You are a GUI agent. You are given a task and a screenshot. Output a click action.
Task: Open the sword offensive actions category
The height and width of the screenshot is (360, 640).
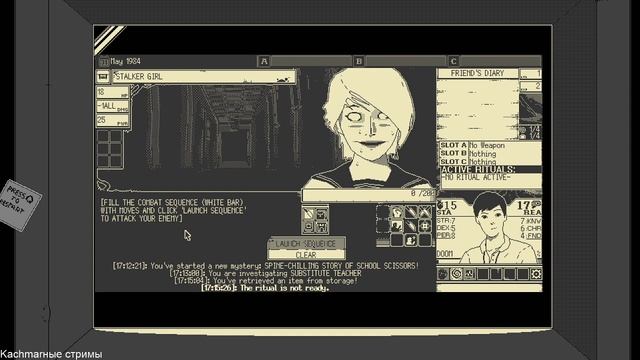pyautogui.click(x=309, y=214)
